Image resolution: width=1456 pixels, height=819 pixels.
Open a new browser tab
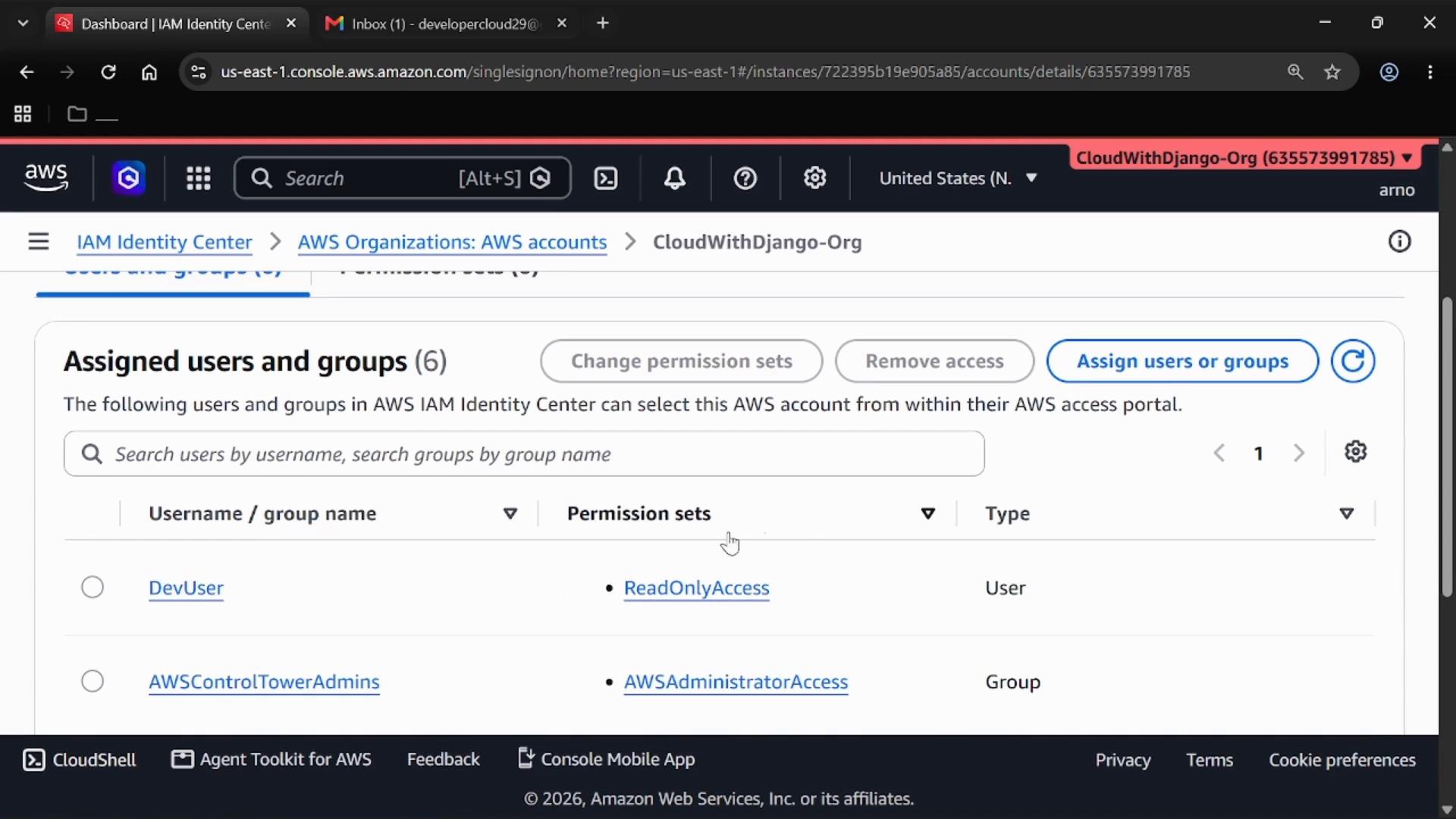coord(603,24)
